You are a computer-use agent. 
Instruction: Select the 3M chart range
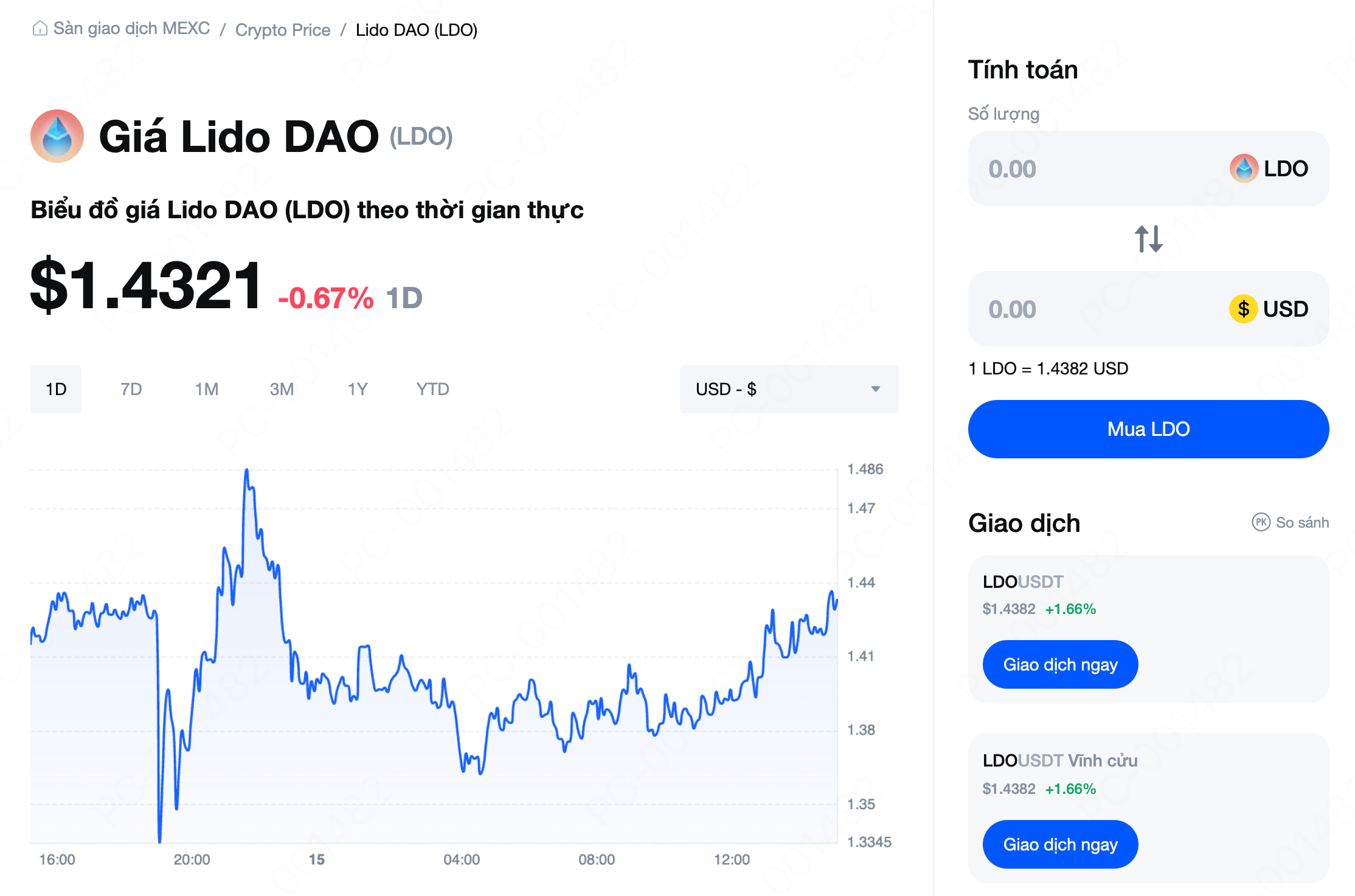click(282, 389)
